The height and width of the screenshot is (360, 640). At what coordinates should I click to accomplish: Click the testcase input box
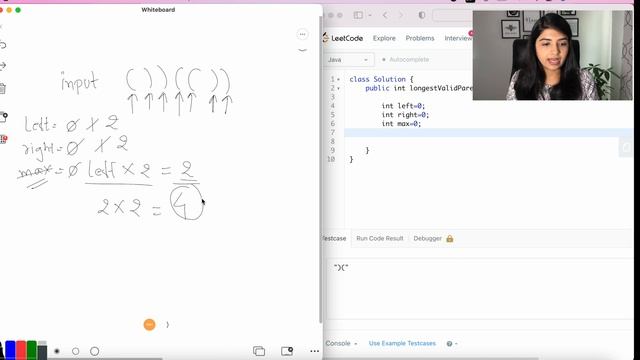(480, 288)
